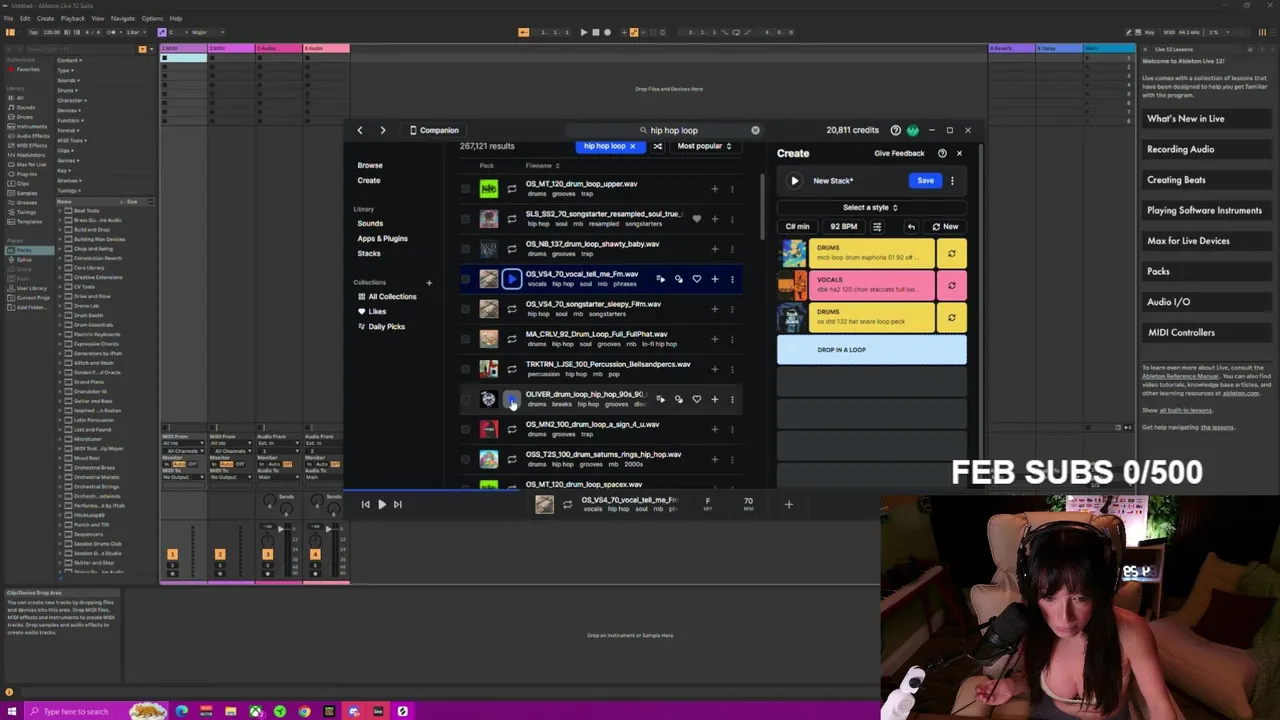Add current playing sample with bottom plus
Screen dimensions: 1280x720
point(788,505)
